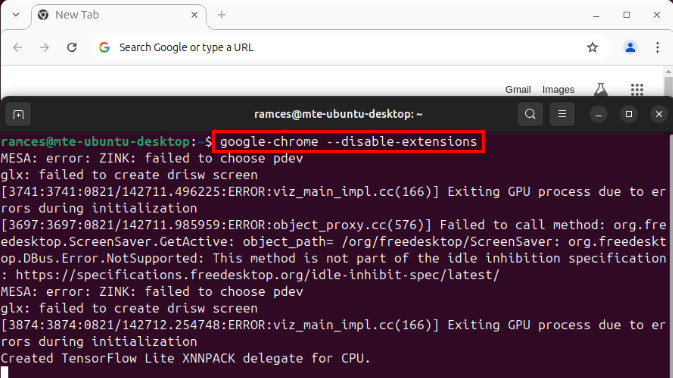The height and width of the screenshot is (378, 673).
Task: Close the terminal window
Action: pyautogui.click(x=659, y=114)
